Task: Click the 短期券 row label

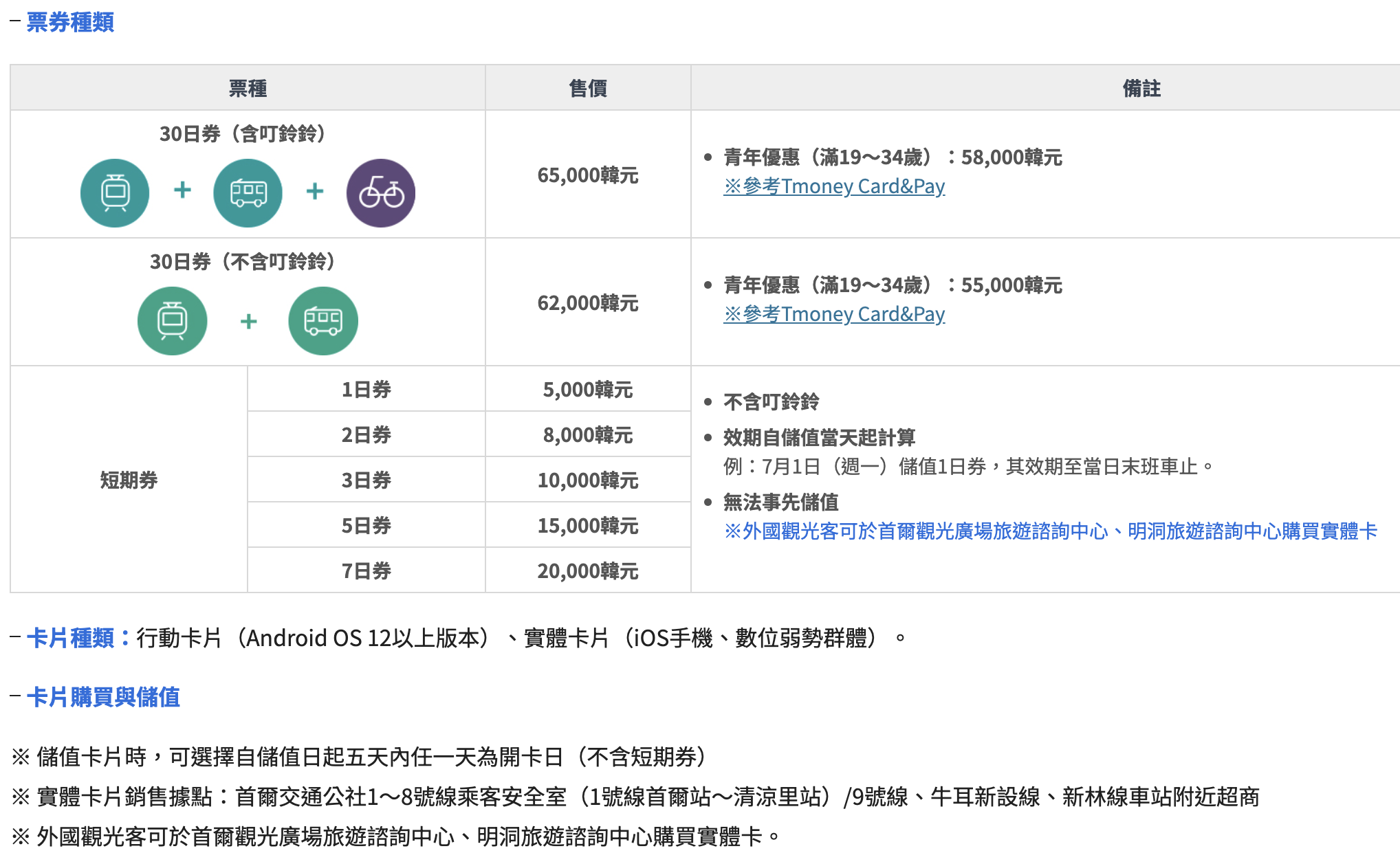Action: [x=129, y=480]
